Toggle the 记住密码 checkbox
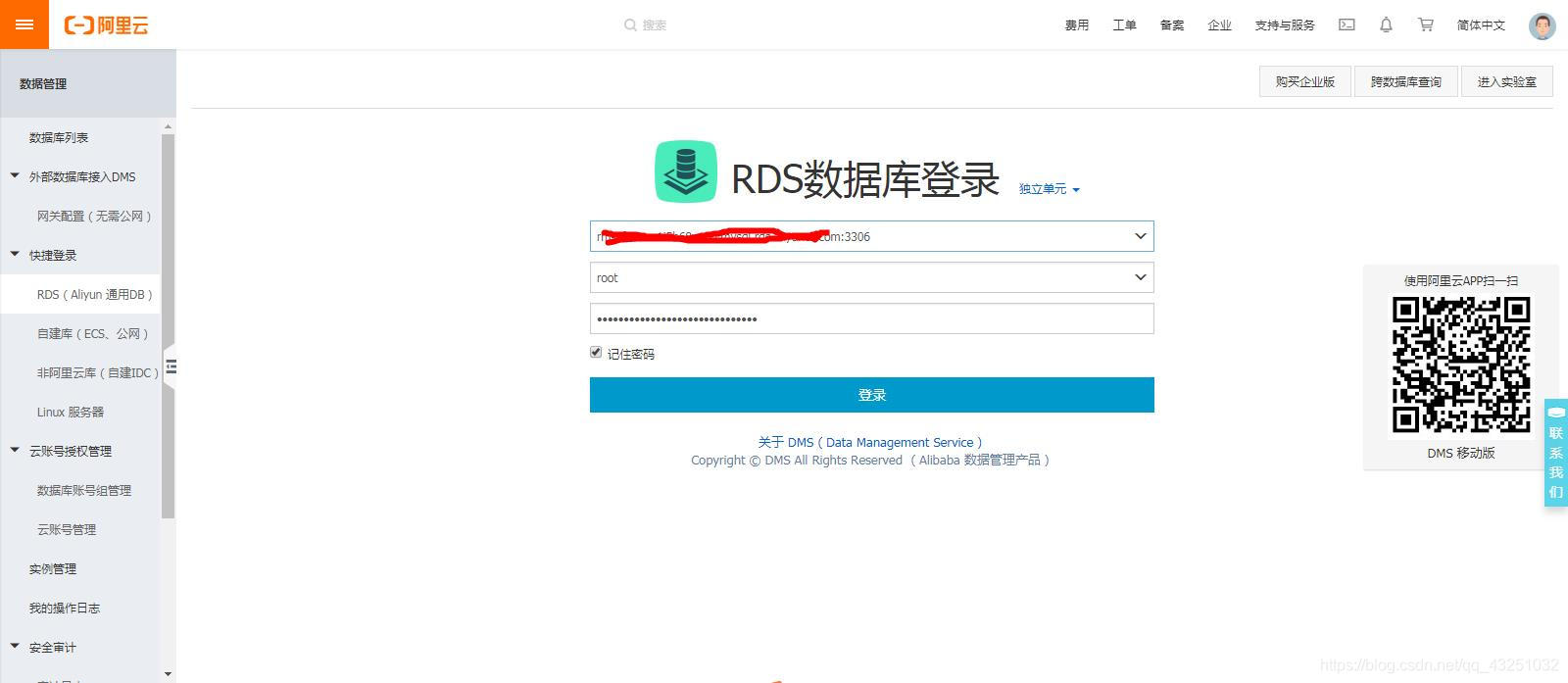The width and height of the screenshot is (1568, 683). 596,352
